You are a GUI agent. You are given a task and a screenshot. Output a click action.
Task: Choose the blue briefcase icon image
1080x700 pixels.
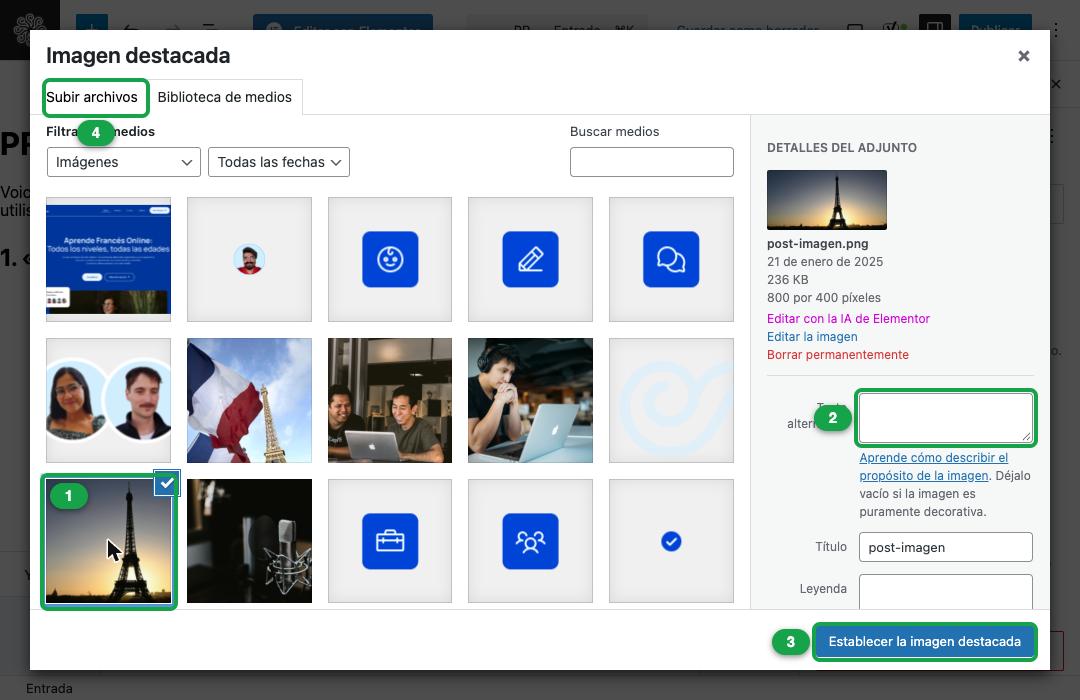(x=390, y=541)
